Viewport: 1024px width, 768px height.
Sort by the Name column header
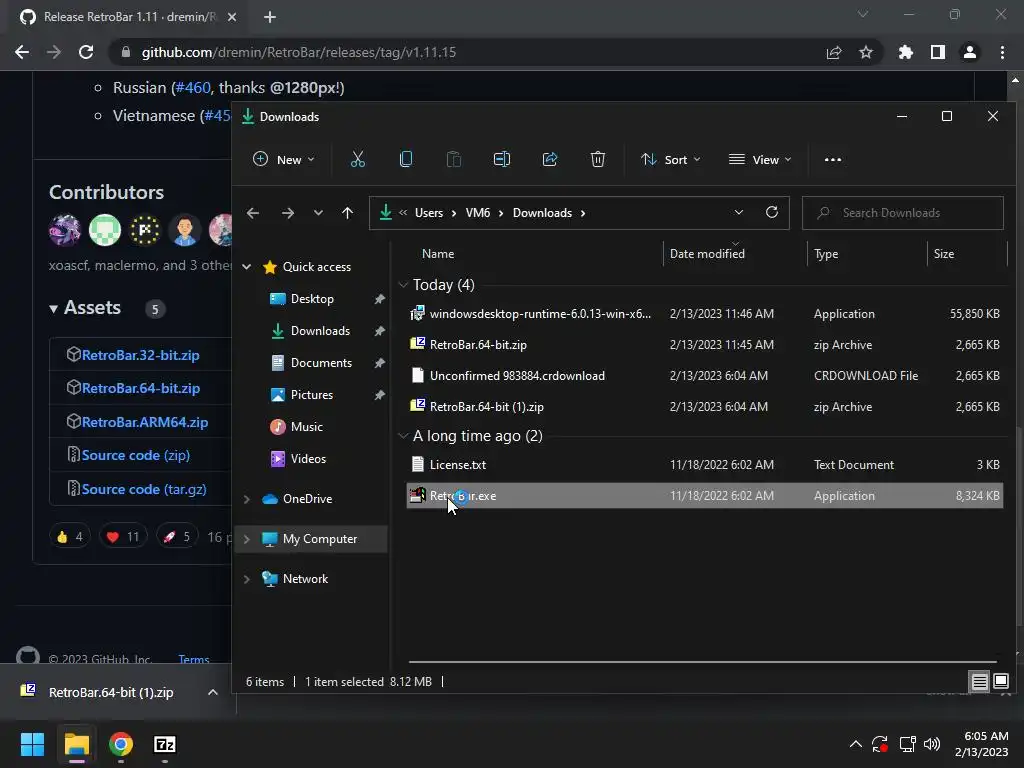(438, 253)
